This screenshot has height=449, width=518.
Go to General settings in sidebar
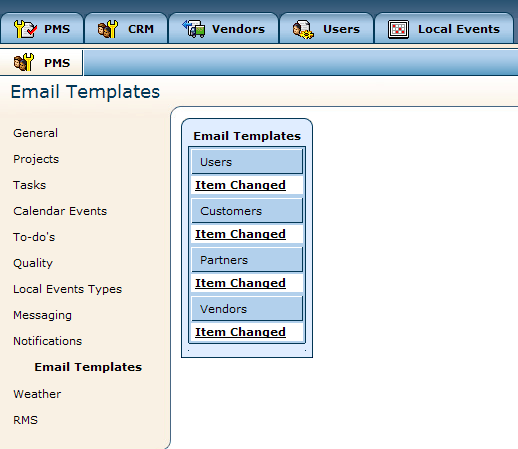[x=35, y=133]
